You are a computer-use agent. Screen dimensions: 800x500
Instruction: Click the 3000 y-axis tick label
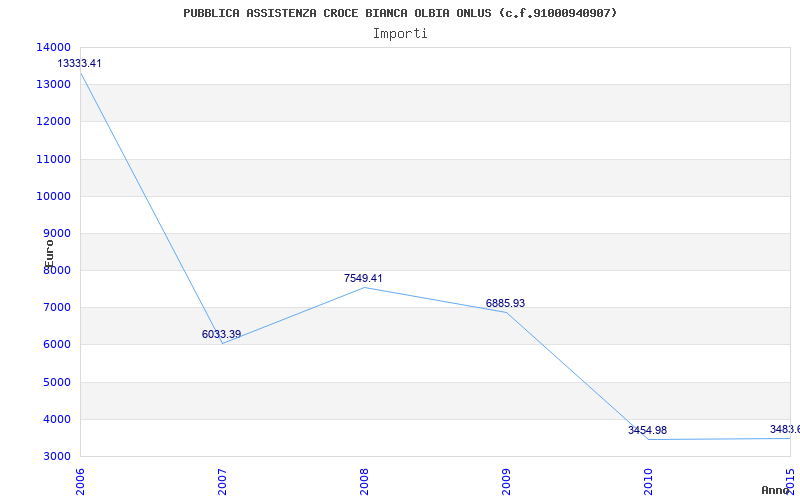55,456
